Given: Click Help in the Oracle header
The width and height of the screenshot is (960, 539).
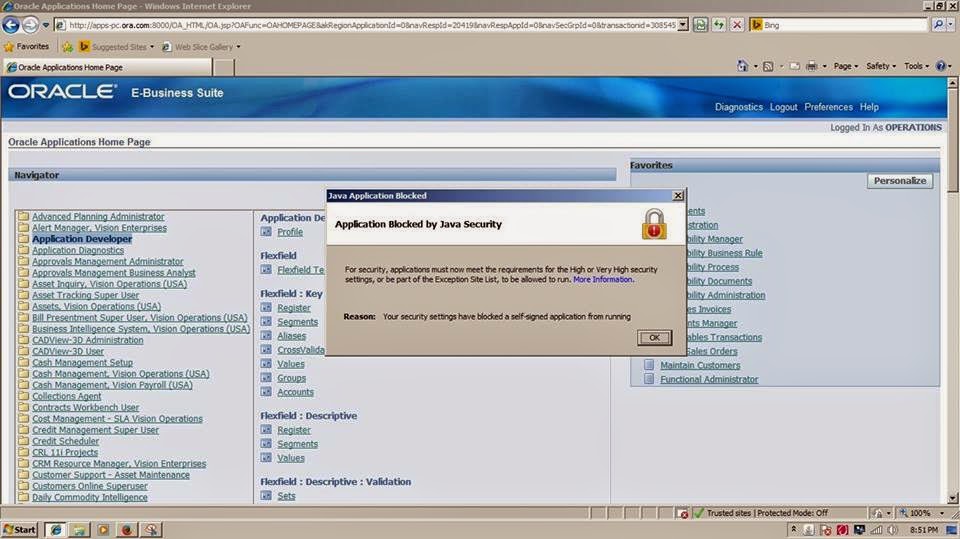Looking at the screenshot, I should click(869, 107).
